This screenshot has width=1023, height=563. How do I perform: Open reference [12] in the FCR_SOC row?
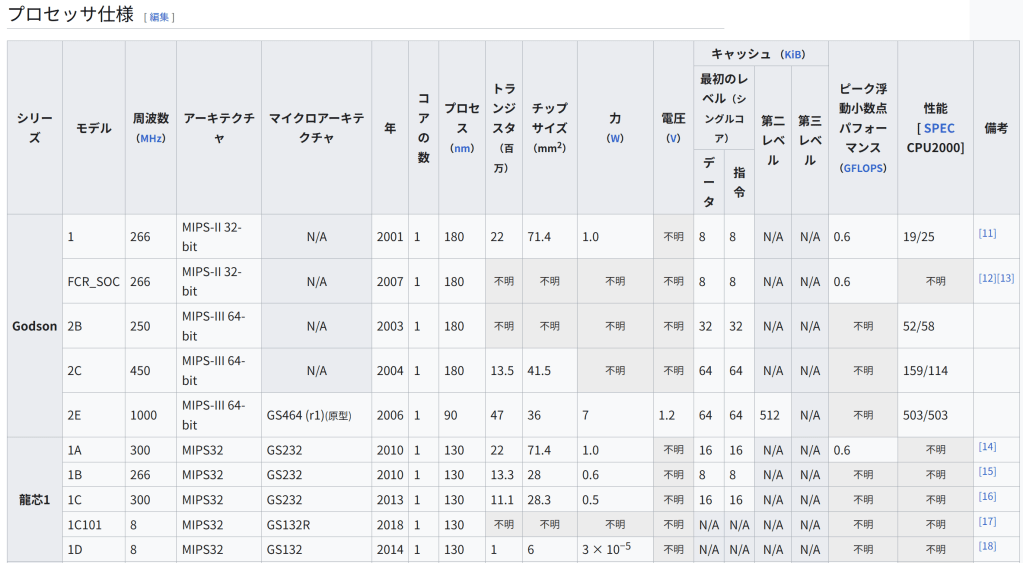pyautogui.click(x=987, y=278)
